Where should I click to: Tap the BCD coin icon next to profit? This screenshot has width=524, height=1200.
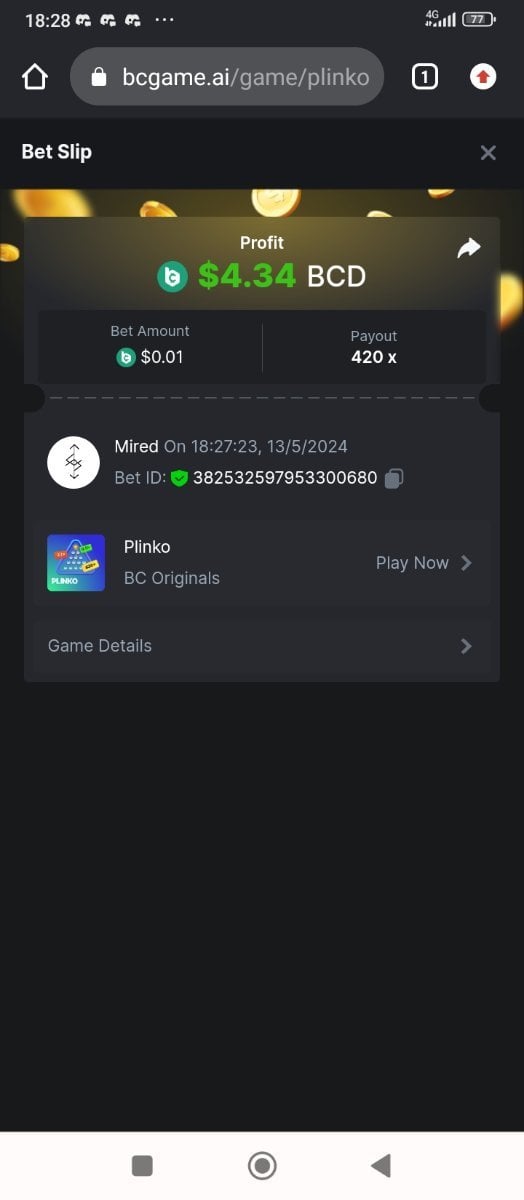tap(173, 276)
